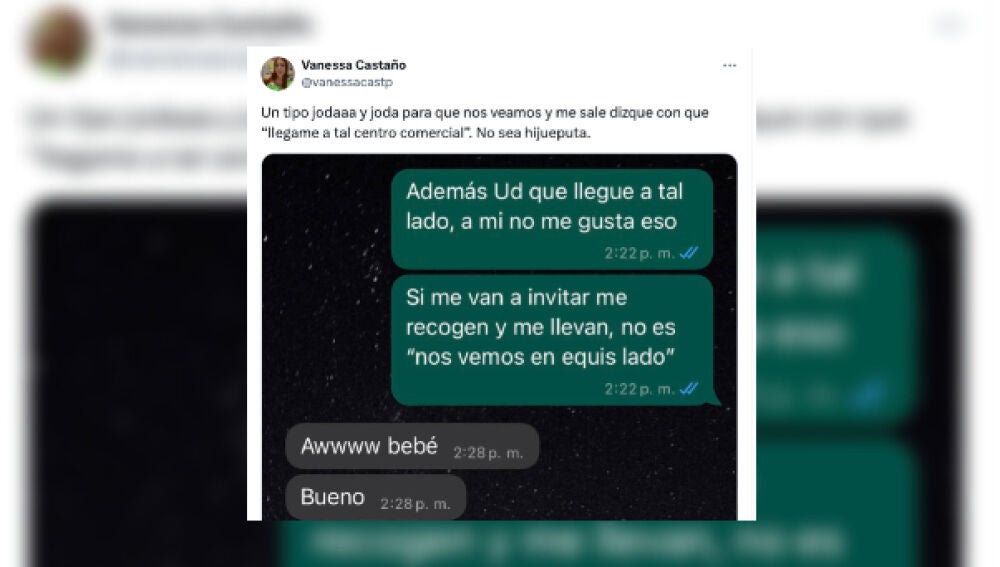This screenshot has height=567, width=1000.
Task: Open the Vanessa Castaño display name link
Action: pyautogui.click(x=353, y=65)
